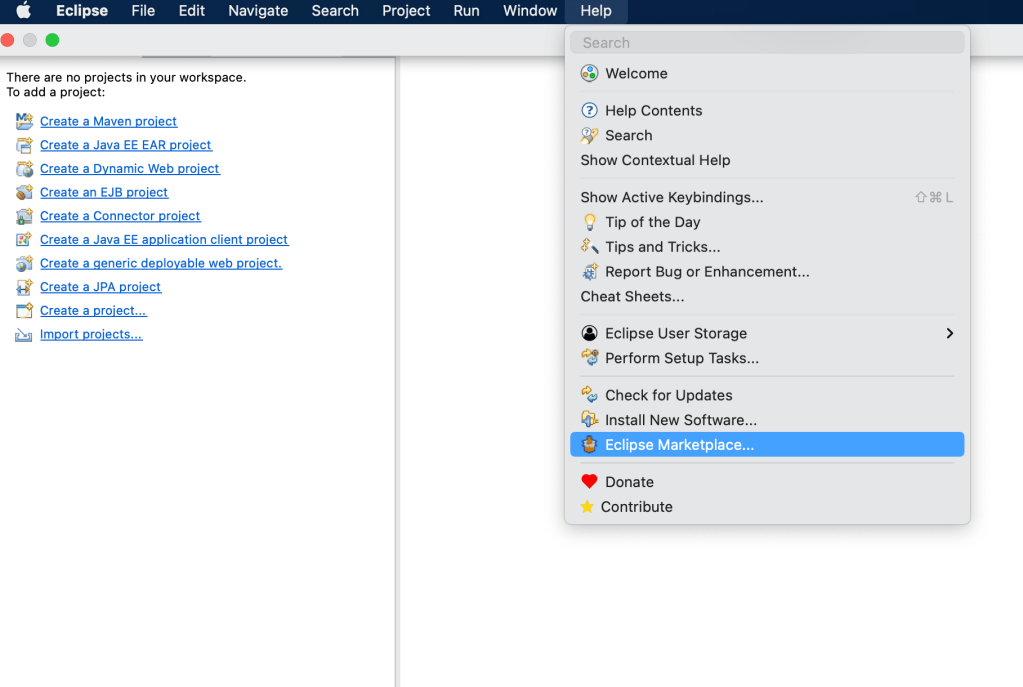This screenshot has width=1023, height=687.
Task: Open the Apple menu
Action: 24,11
